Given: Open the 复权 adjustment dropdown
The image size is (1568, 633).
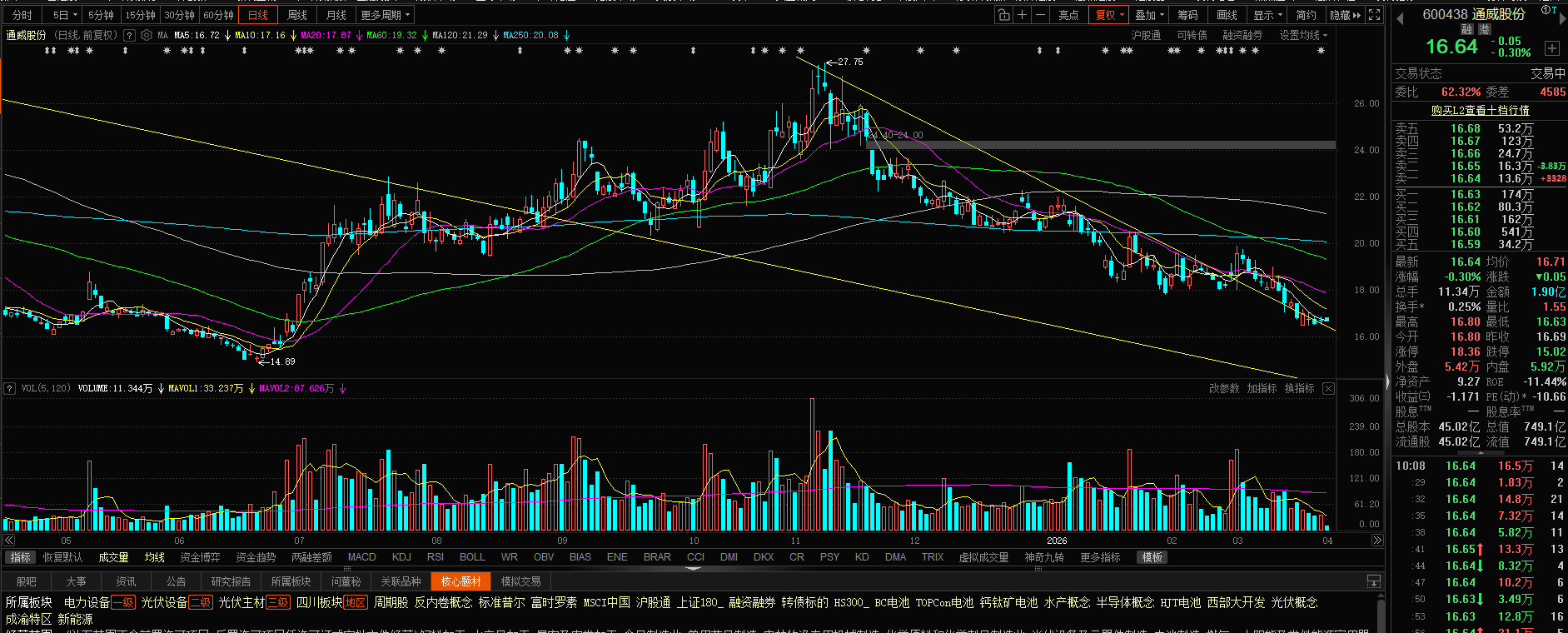Looking at the screenshot, I should 1109,15.
